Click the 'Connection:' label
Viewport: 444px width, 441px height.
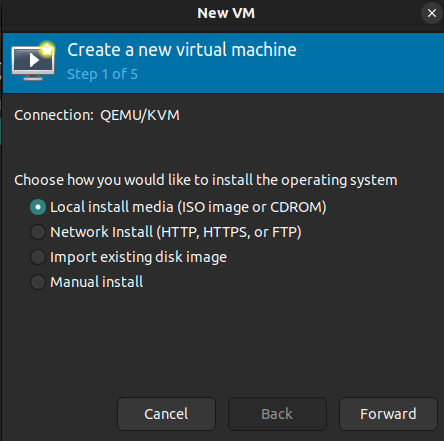(x=54, y=115)
